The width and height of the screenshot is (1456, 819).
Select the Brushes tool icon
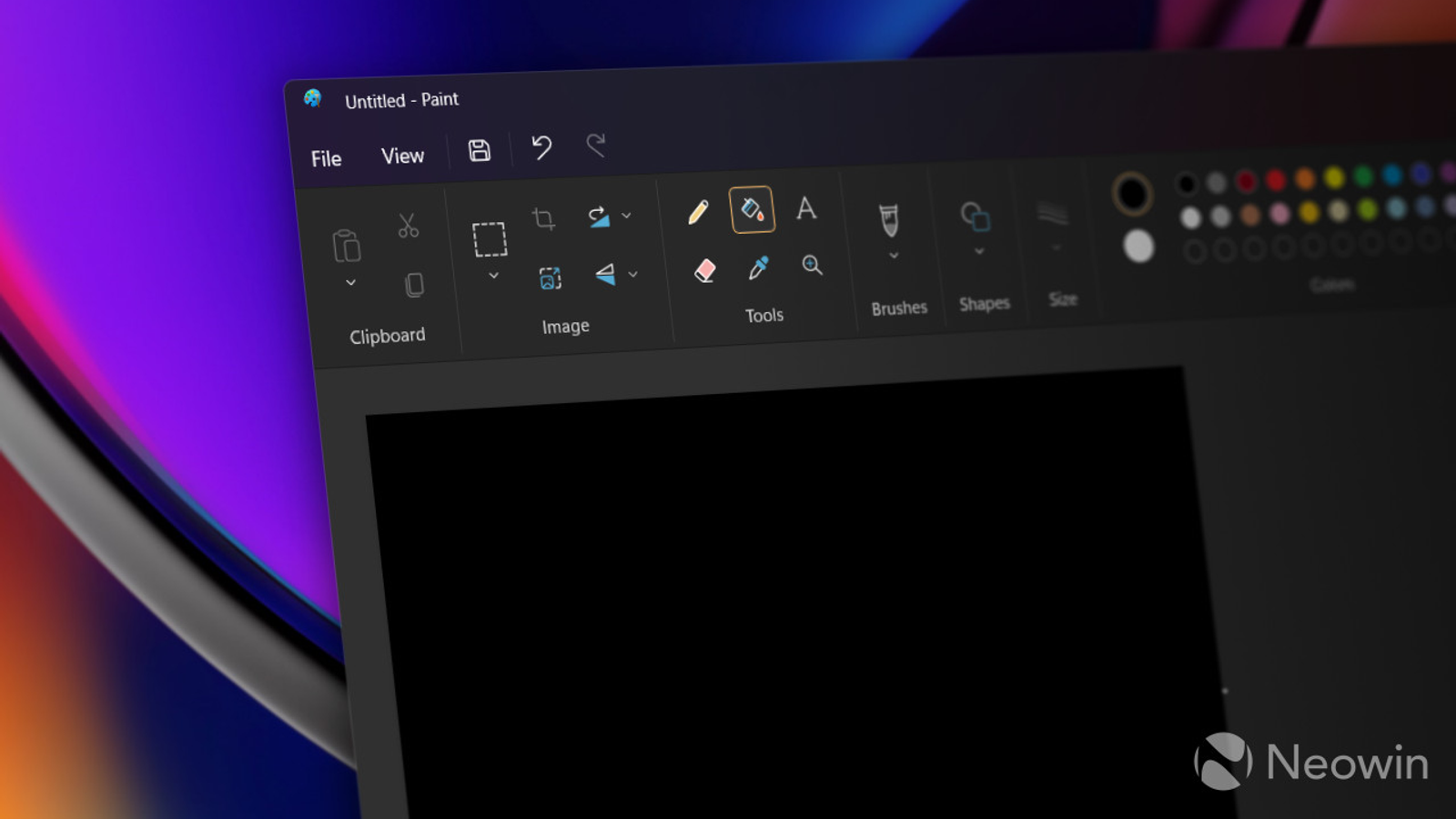coord(889,219)
